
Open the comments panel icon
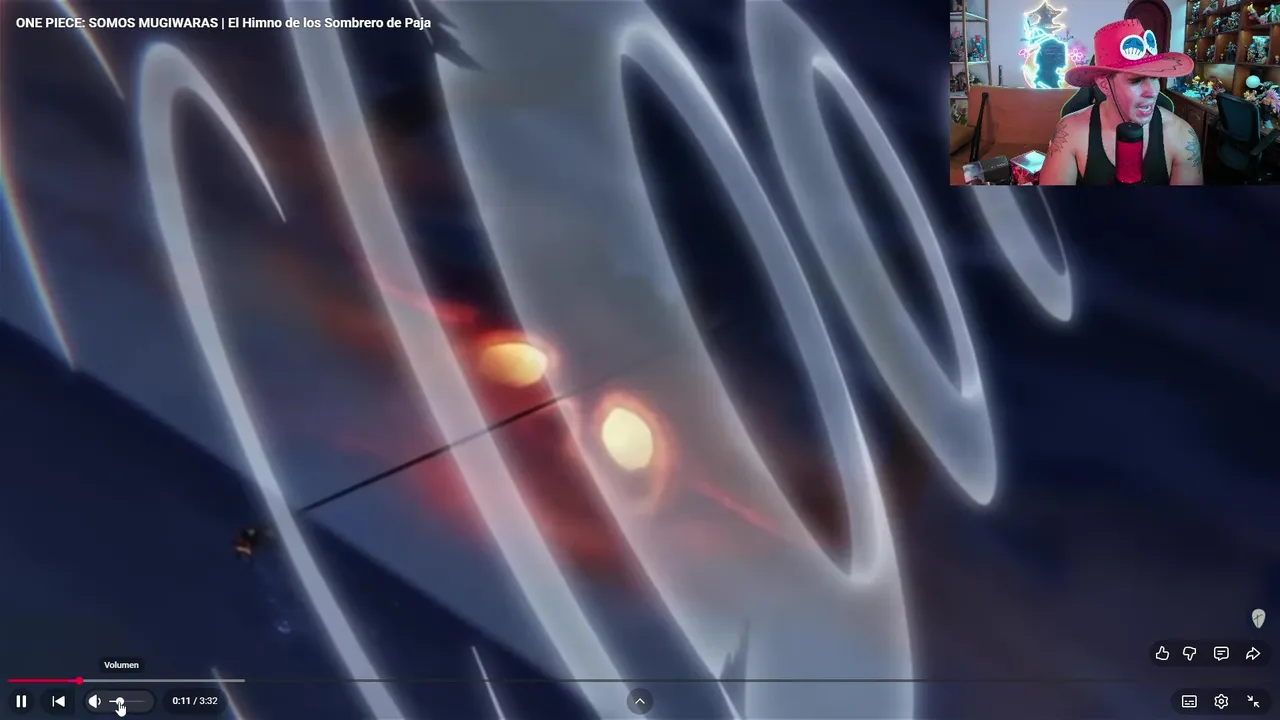1221,653
